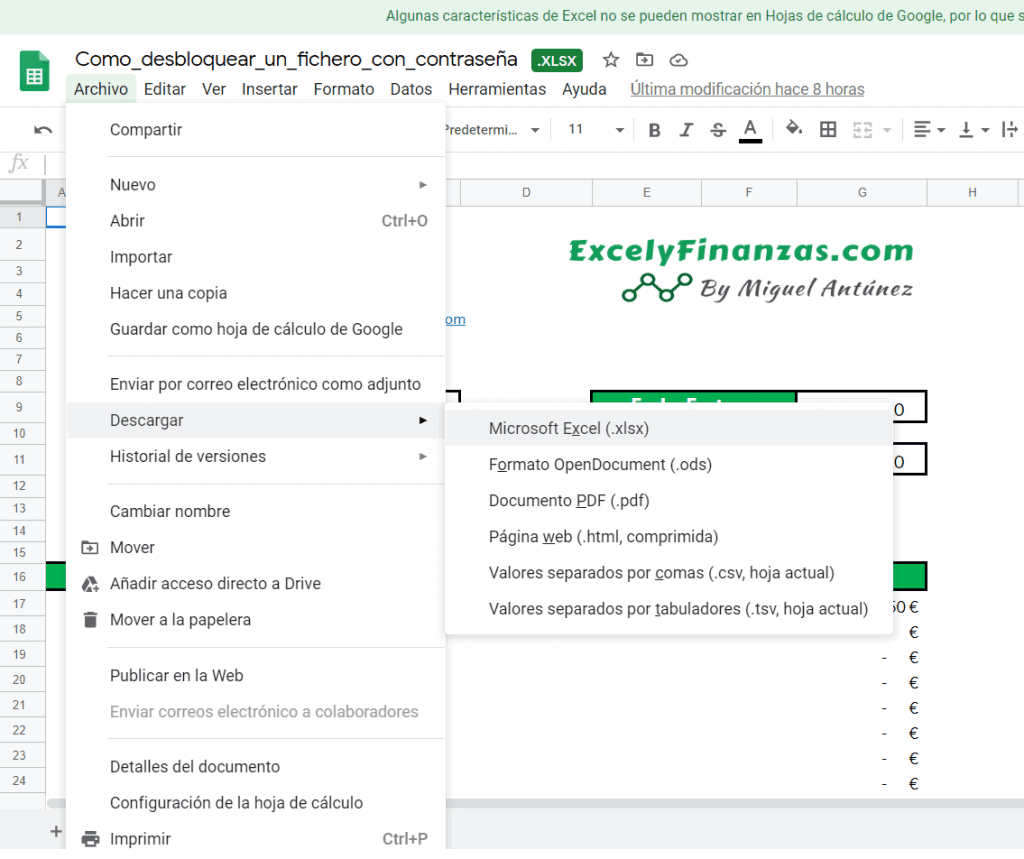Open the fill color bucket
This screenshot has width=1024, height=859.
click(793, 129)
